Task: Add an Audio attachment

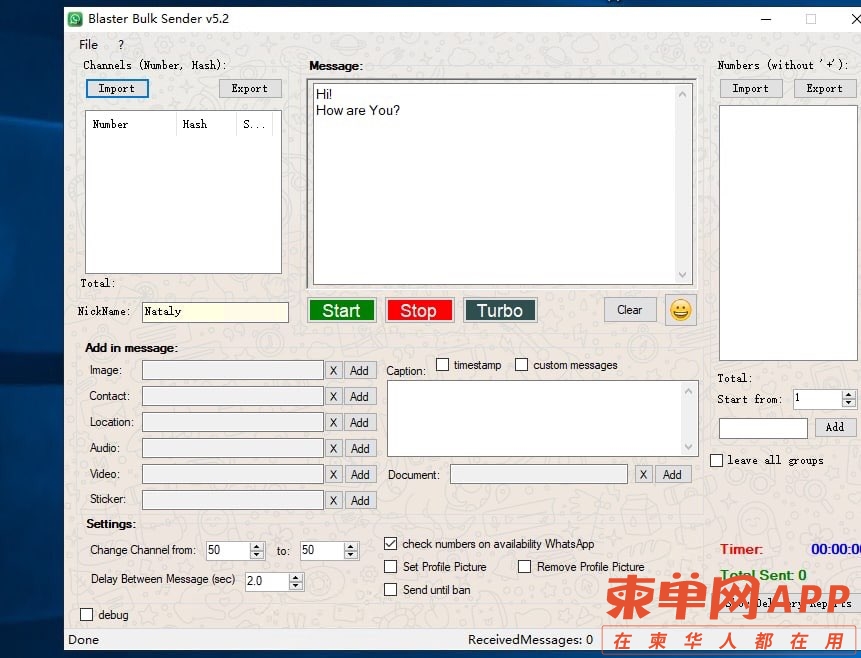Action: point(360,449)
